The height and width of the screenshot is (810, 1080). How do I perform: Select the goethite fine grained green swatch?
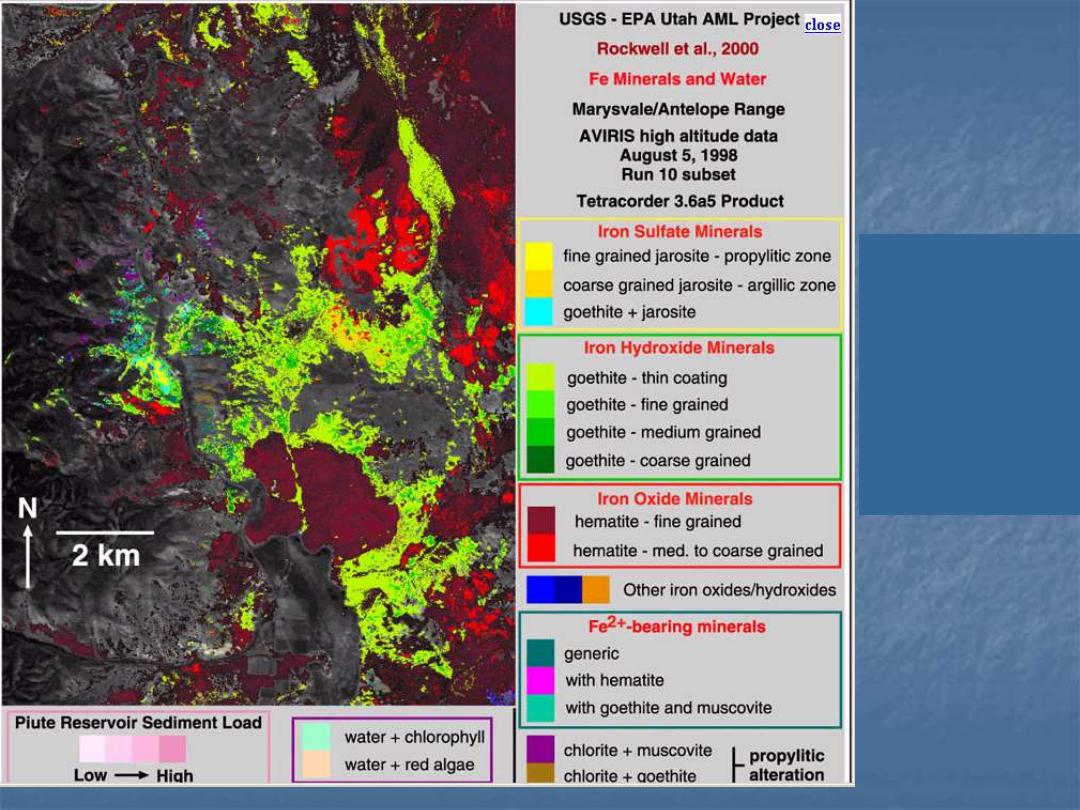tap(541, 404)
